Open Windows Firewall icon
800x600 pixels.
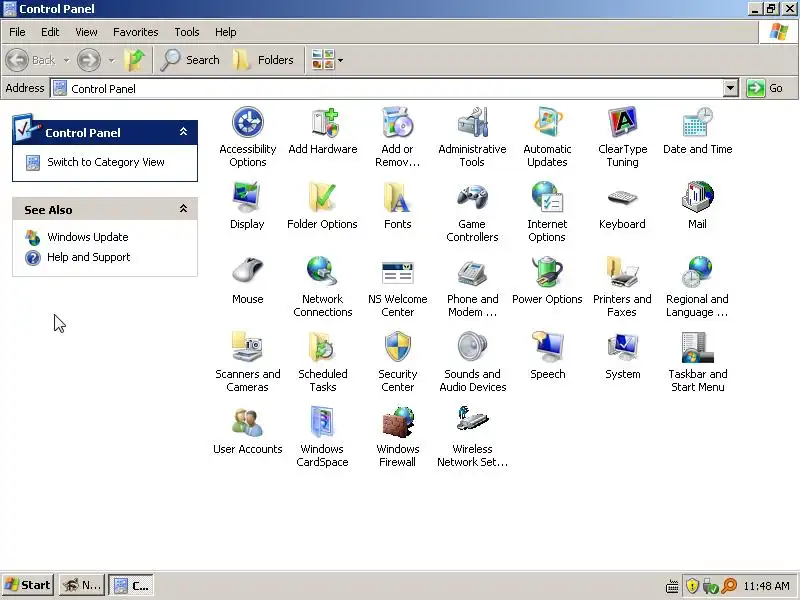pos(397,422)
